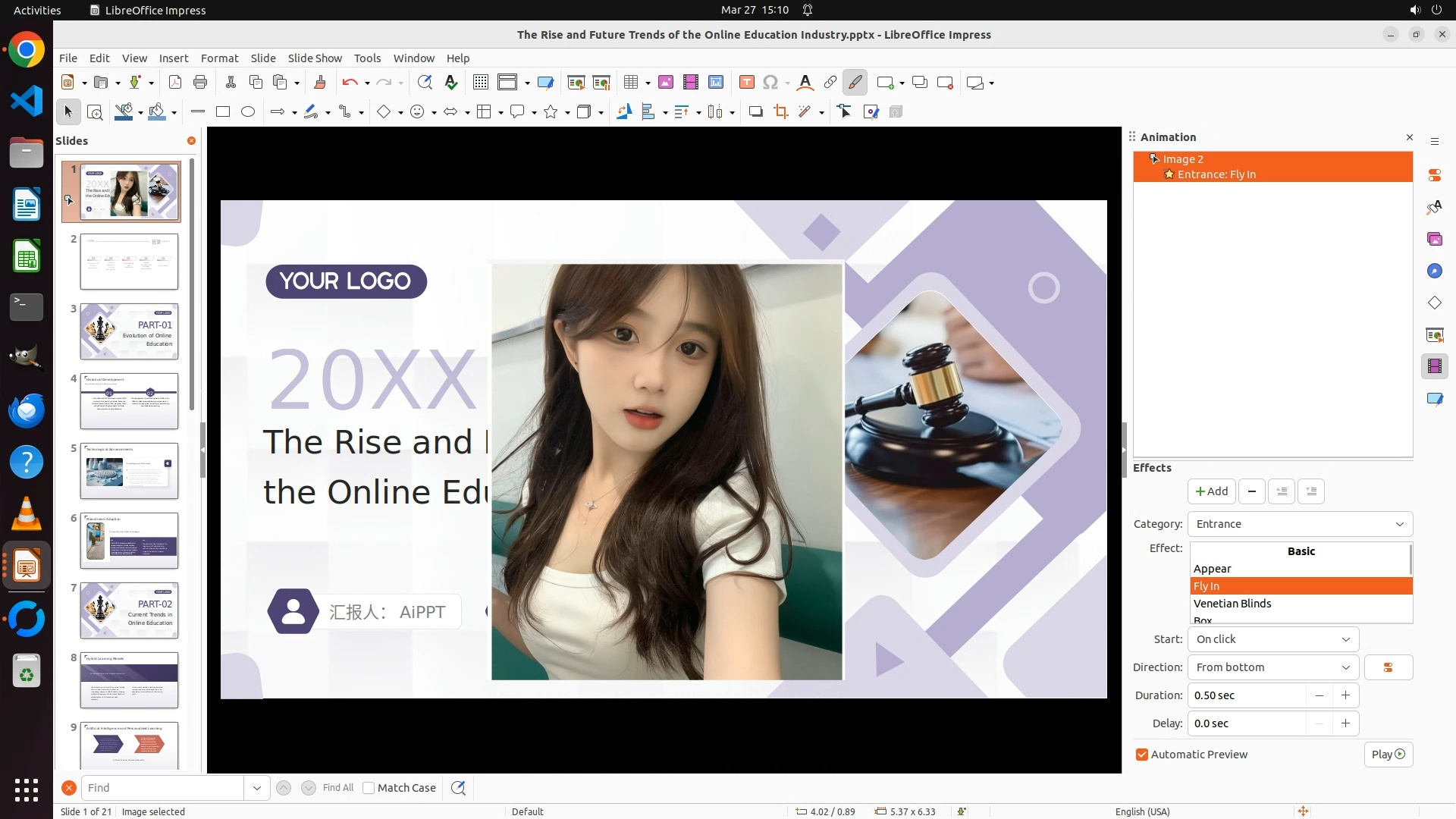Screen dimensions: 1456x819
Task: Click the Insert Special Character icon
Action: click(770, 83)
